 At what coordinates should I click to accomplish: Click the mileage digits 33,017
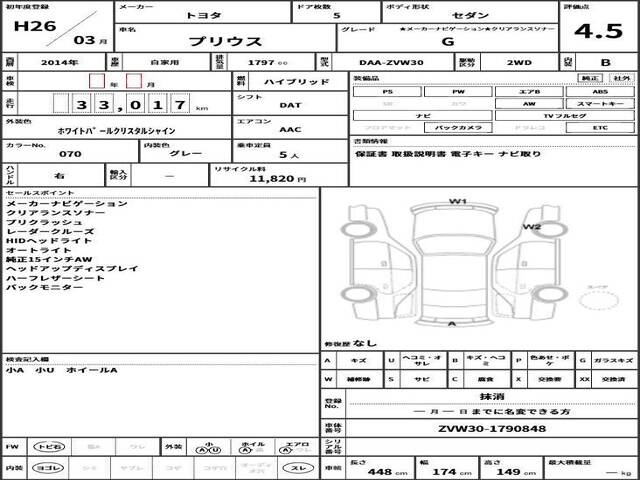click(x=121, y=105)
